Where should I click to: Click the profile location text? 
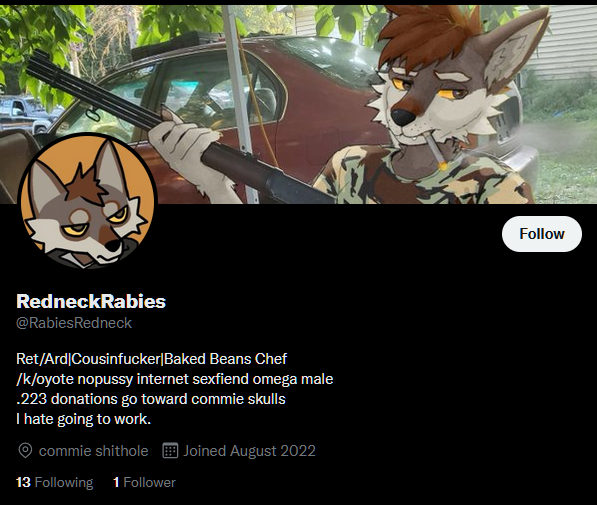click(x=93, y=451)
